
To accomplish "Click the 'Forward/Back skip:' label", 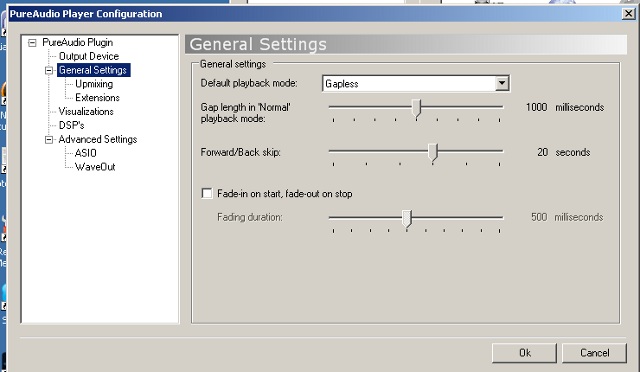I will [240, 152].
